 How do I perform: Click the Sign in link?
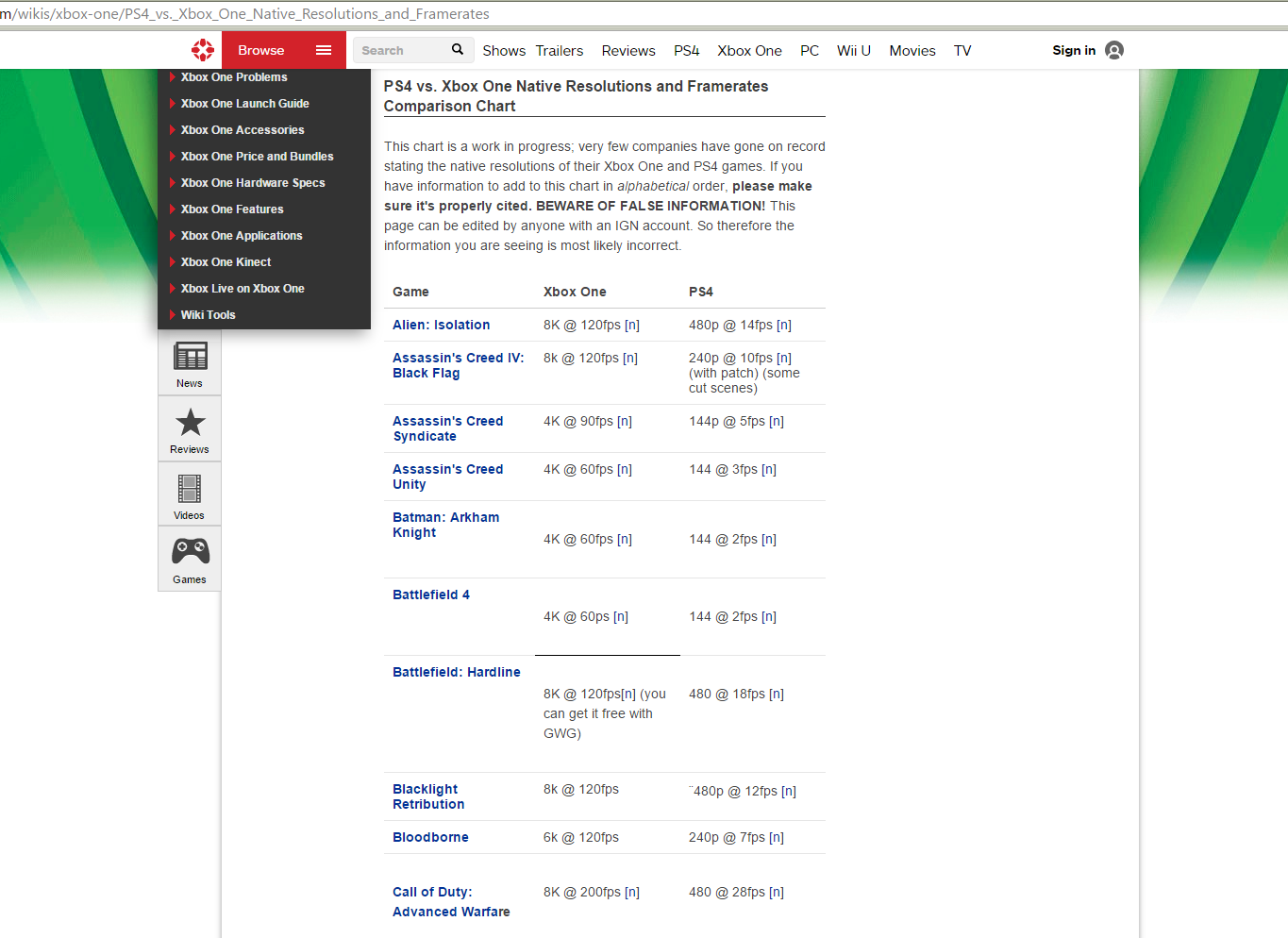coord(1074,50)
